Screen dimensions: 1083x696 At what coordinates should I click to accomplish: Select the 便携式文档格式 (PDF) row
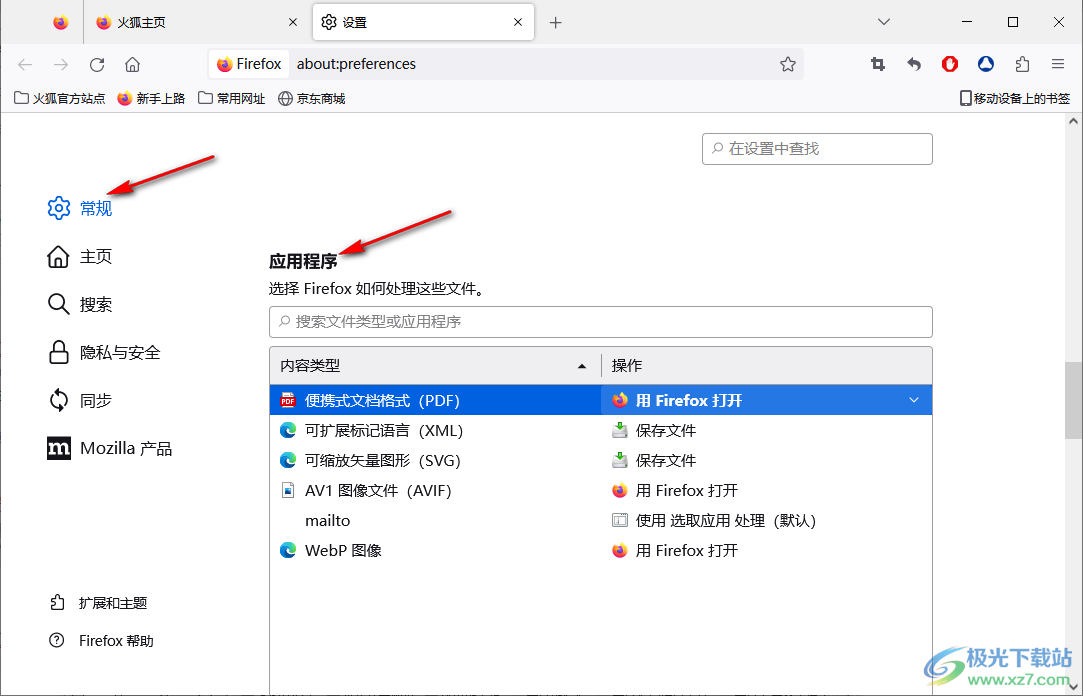600,400
